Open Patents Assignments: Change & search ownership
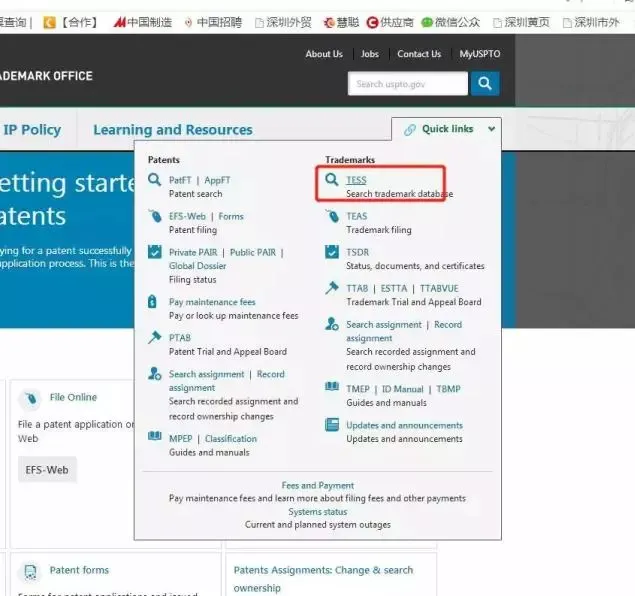Image resolution: width=635 pixels, height=596 pixels. [x=323, y=578]
